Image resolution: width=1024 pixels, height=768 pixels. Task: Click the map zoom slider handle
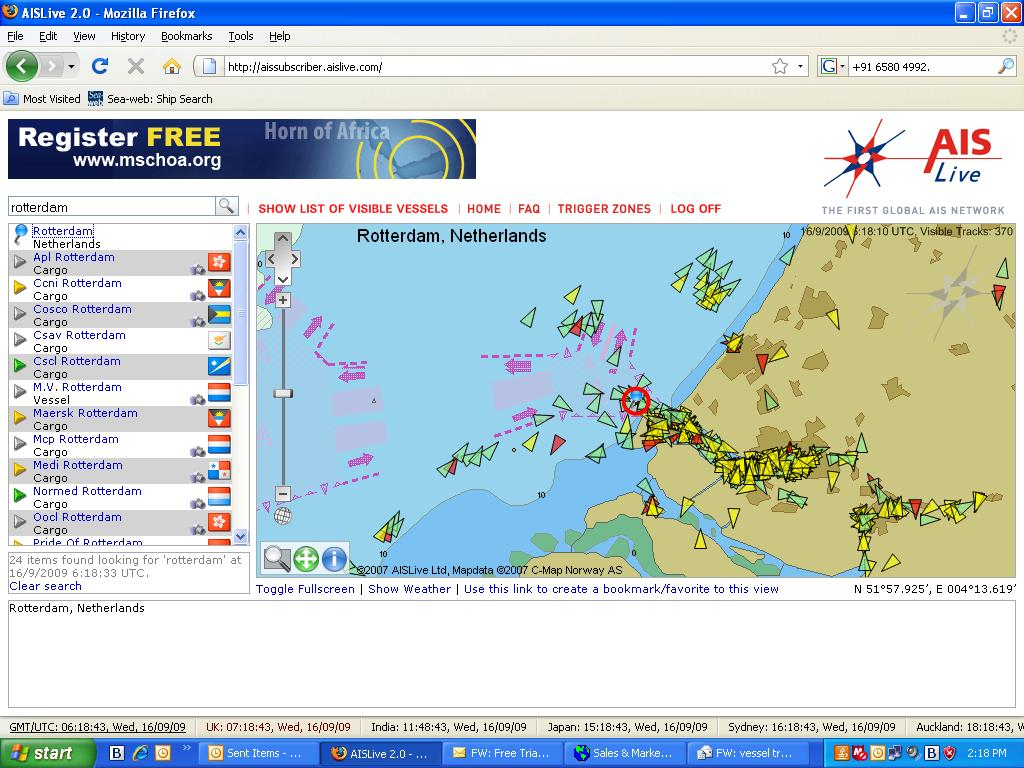pos(283,393)
